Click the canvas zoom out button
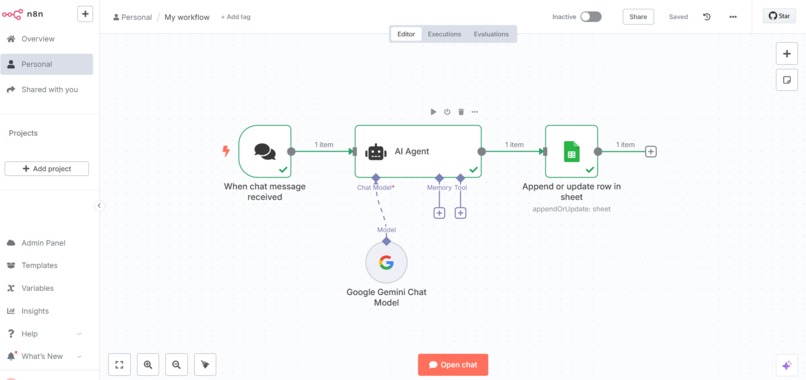This screenshot has height=380, width=806. coord(176,365)
